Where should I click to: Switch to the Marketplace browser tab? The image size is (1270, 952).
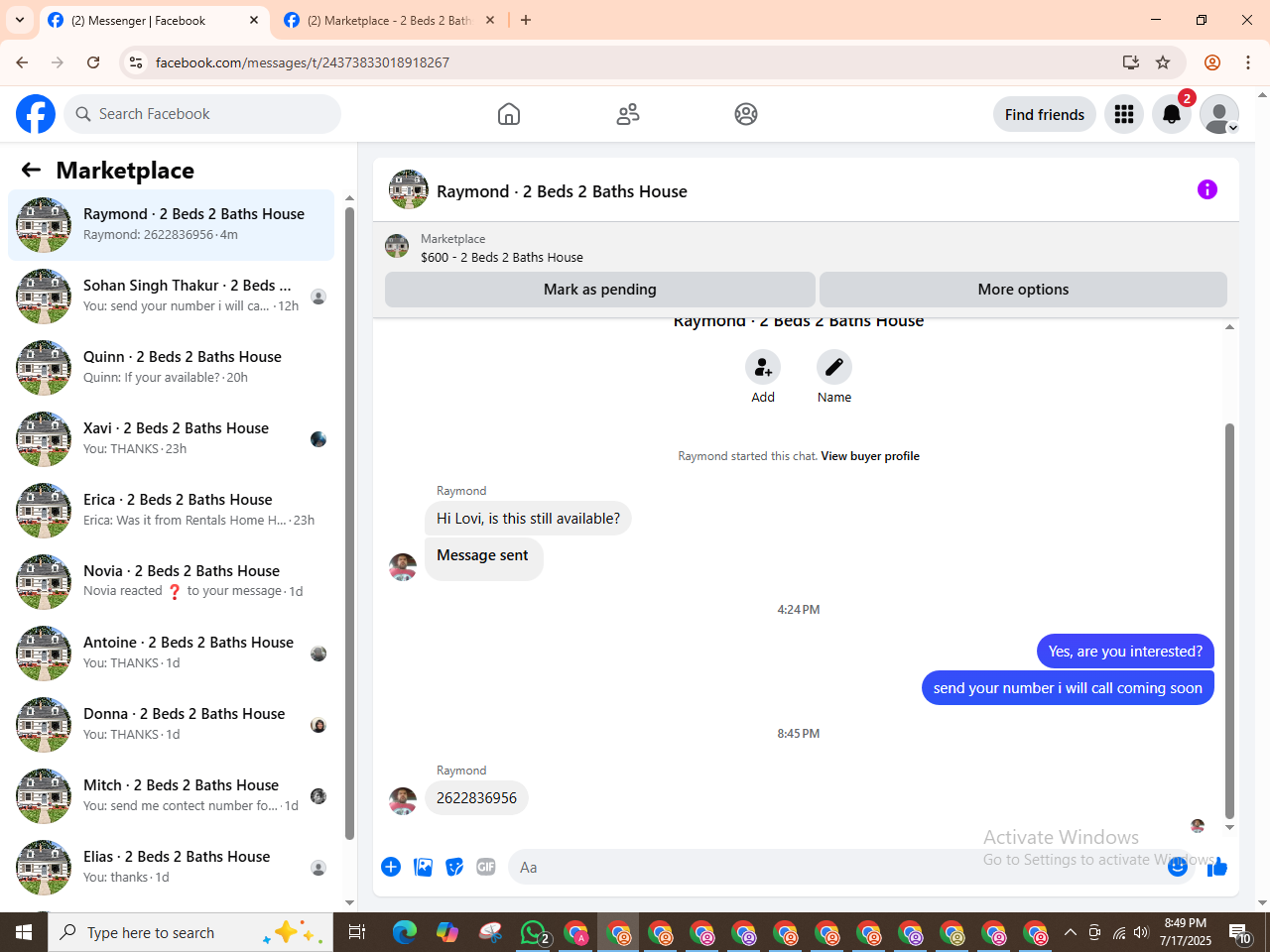tap(388, 20)
